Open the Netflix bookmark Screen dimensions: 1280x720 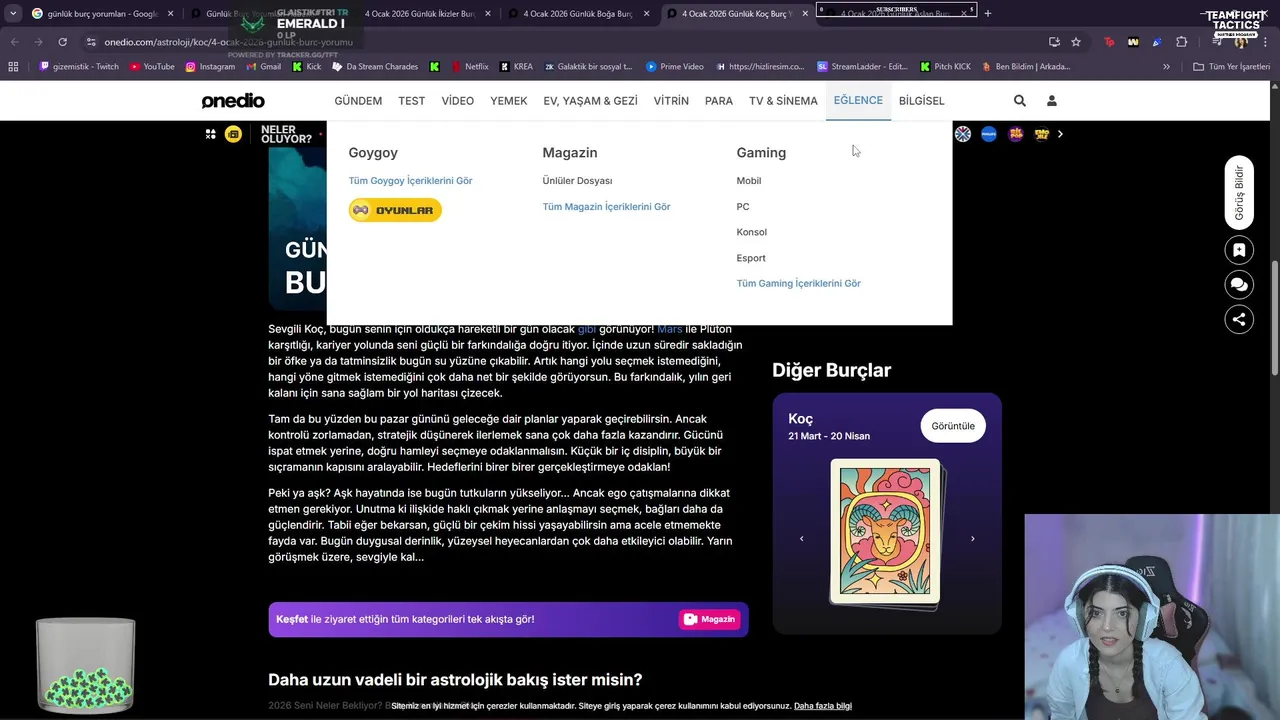(x=469, y=67)
